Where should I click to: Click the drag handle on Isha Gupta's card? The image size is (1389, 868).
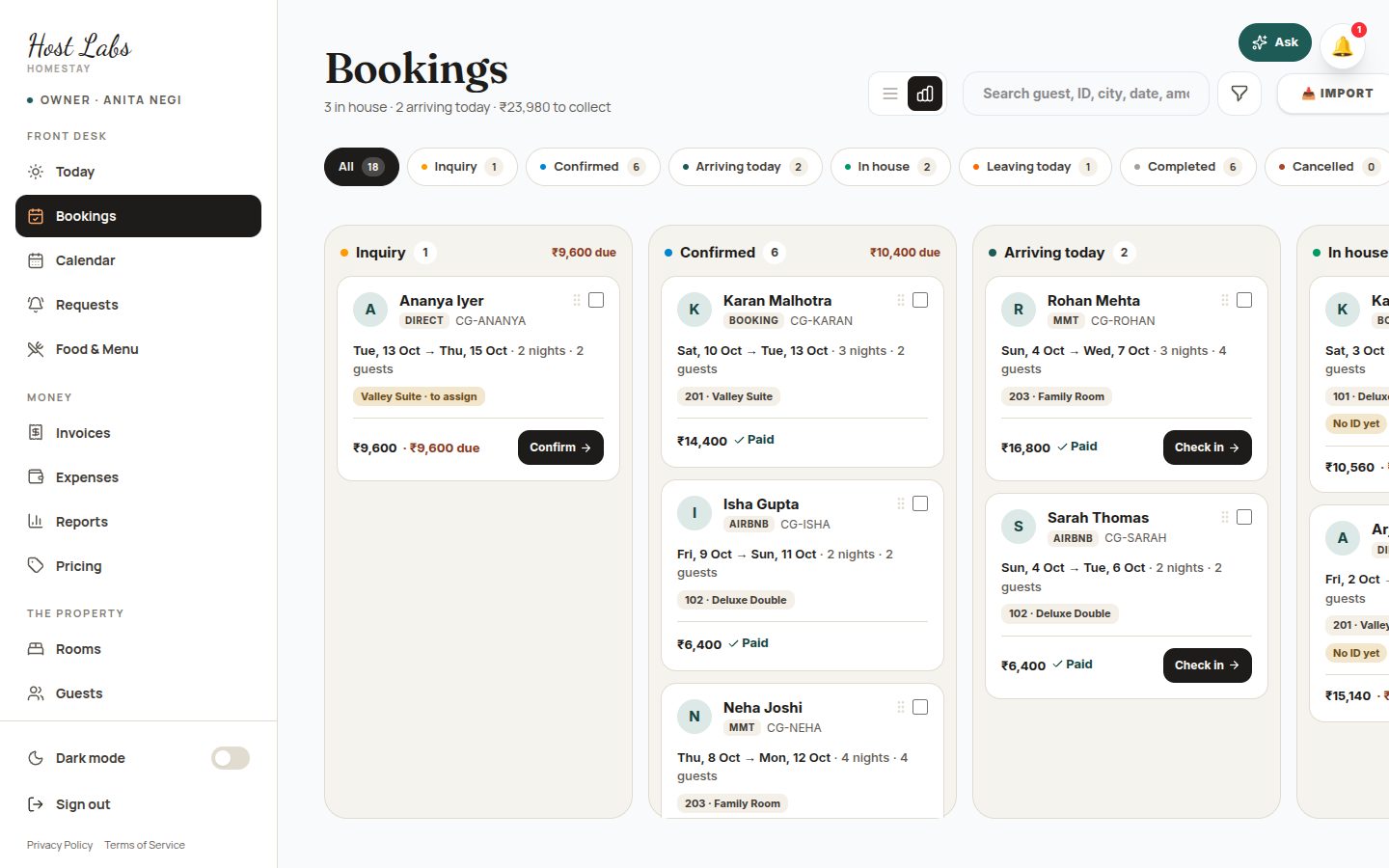[x=901, y=503]
